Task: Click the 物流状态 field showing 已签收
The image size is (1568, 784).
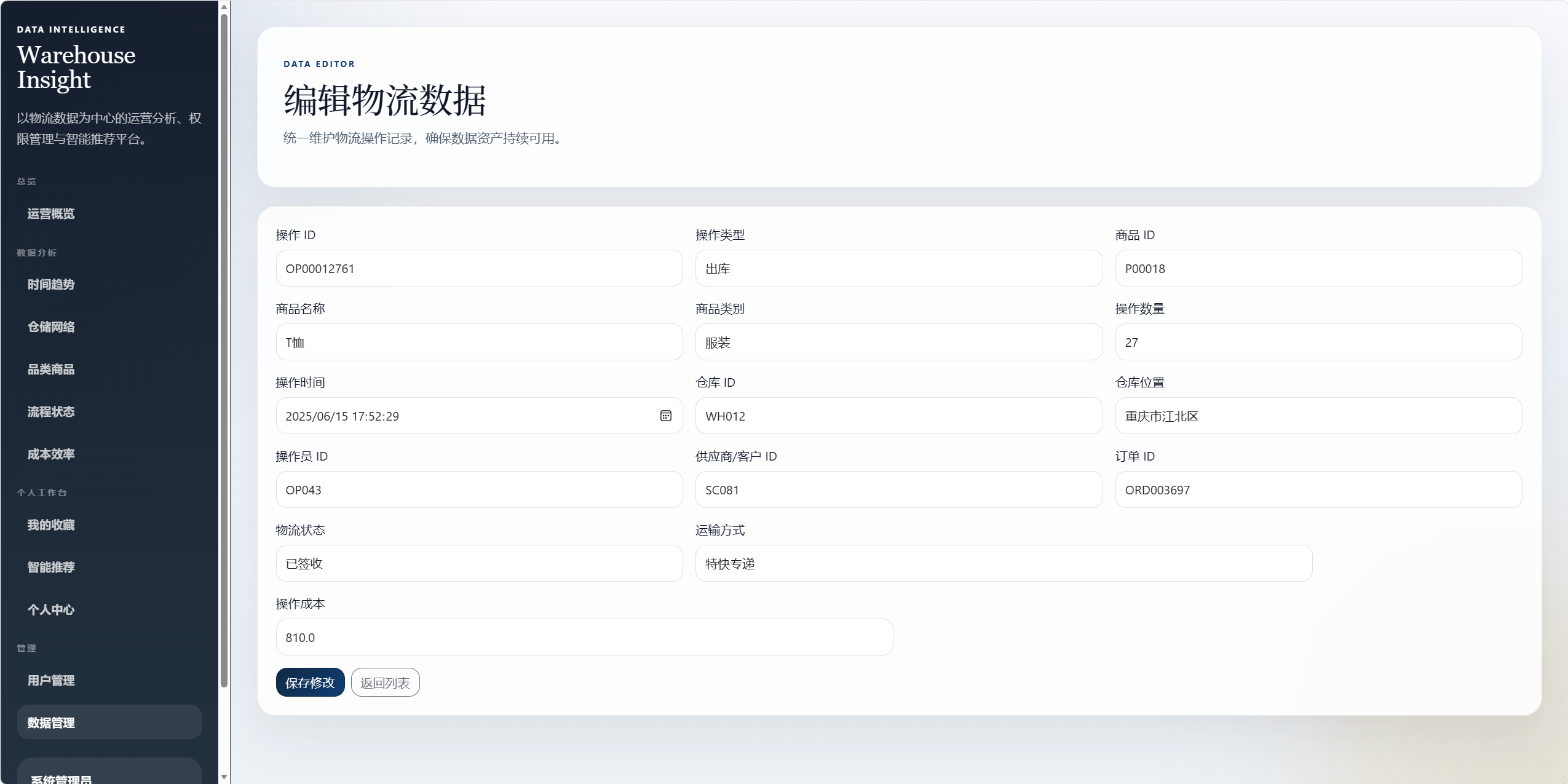Action: (x=479, y=563)
